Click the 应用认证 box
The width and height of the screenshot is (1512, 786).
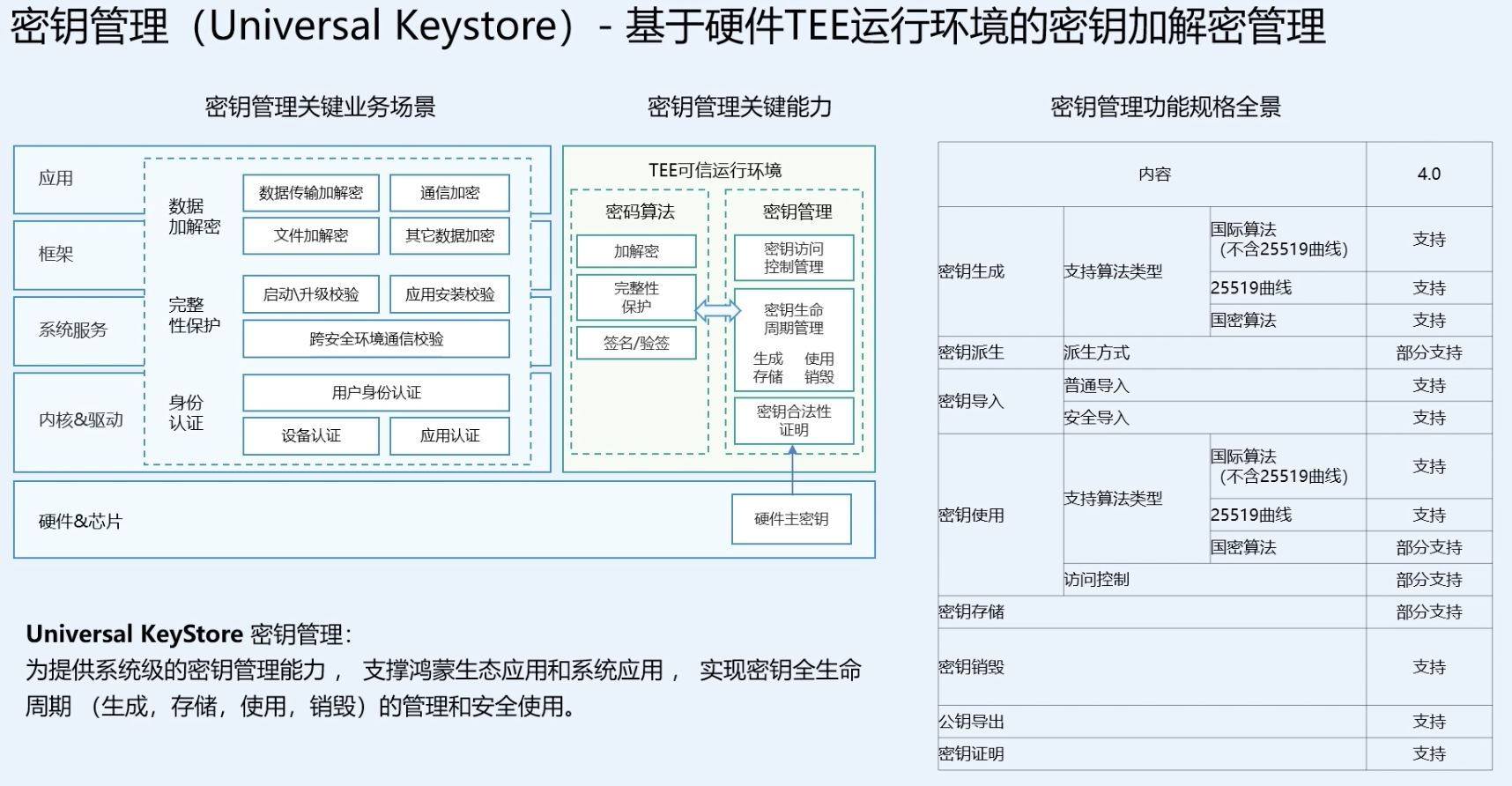coord(449,436)
